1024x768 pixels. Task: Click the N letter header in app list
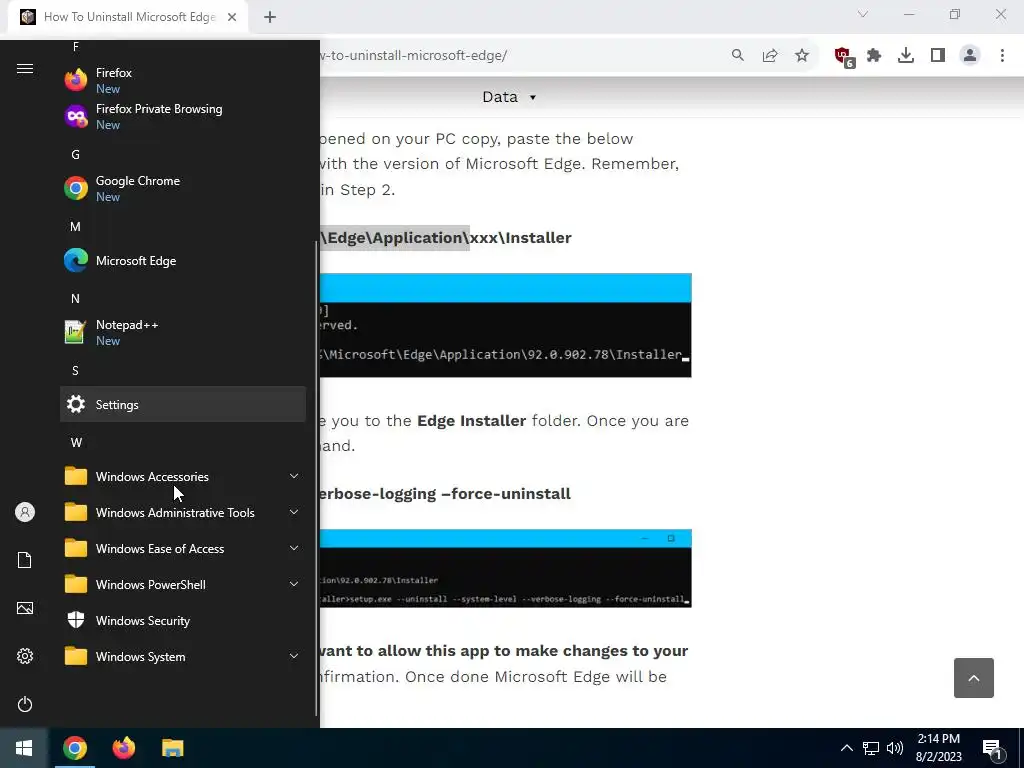pos(76,298)
